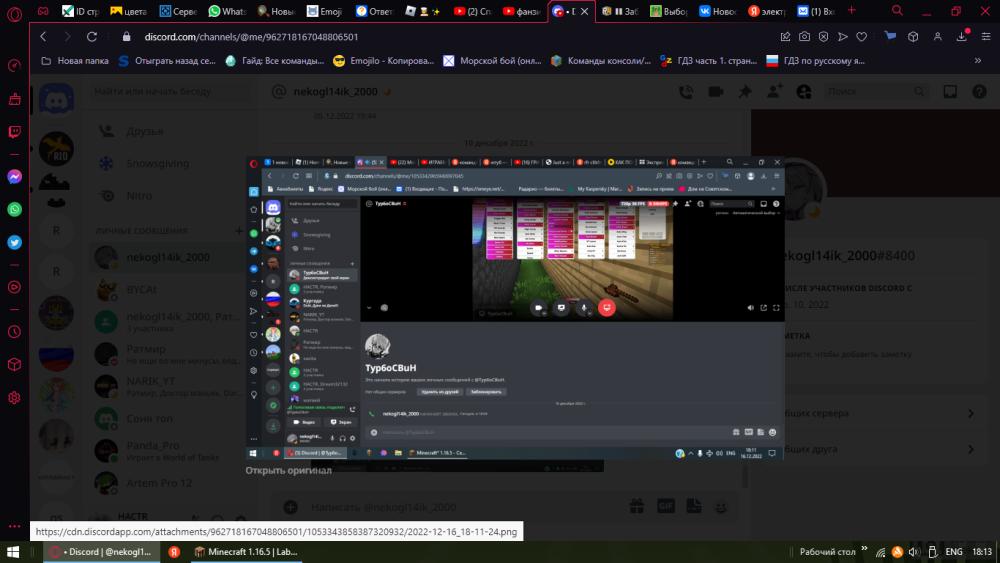The width and height of the screenshot is (1000, 563).
Task: Open Windows Start menu
Action: point(13,552)
